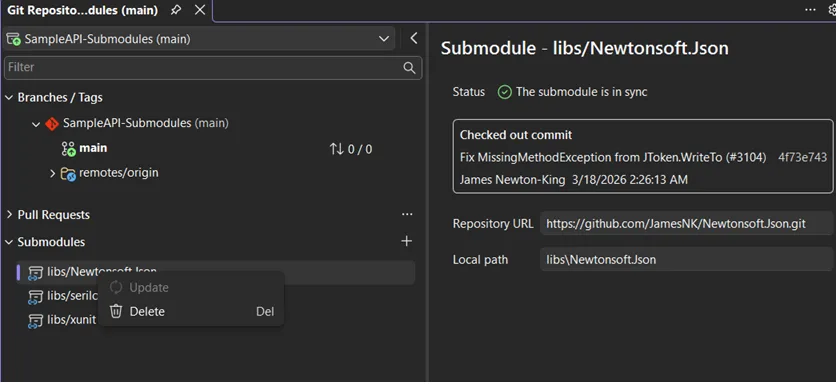Close the Git Repository tab
839x387 pixels.
click(x=200, y=10)
